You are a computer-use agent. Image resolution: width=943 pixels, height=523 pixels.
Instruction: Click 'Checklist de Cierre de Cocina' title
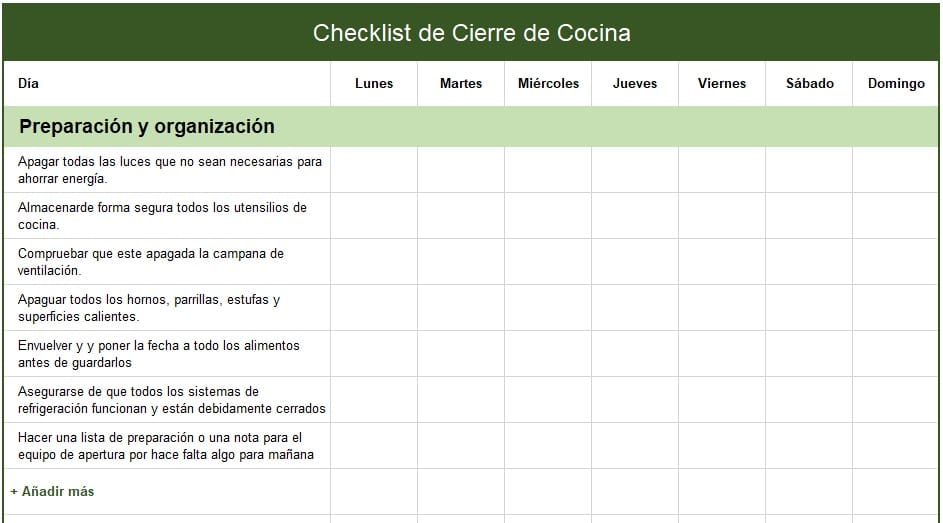pos(471,33)
